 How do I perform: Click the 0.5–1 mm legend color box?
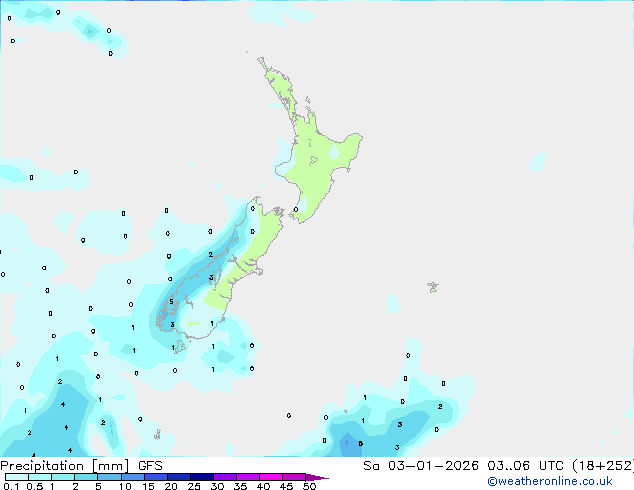point(40,477)
